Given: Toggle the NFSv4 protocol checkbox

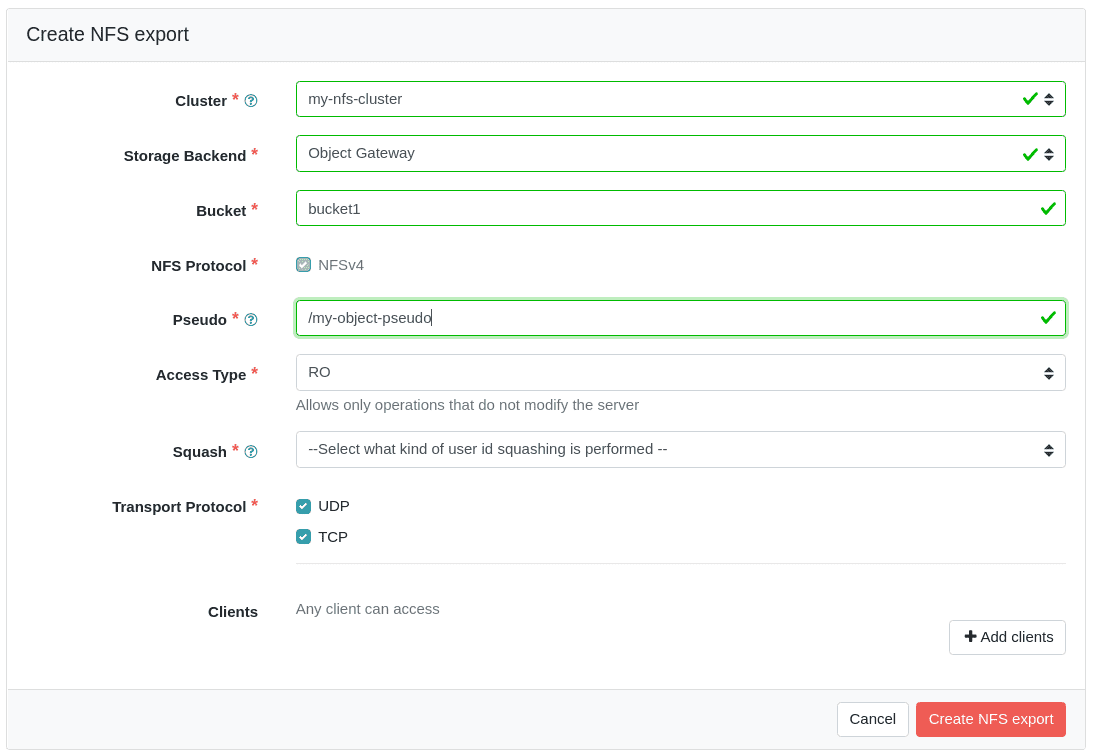Looking at the screenshot, I should pos(303,265).
